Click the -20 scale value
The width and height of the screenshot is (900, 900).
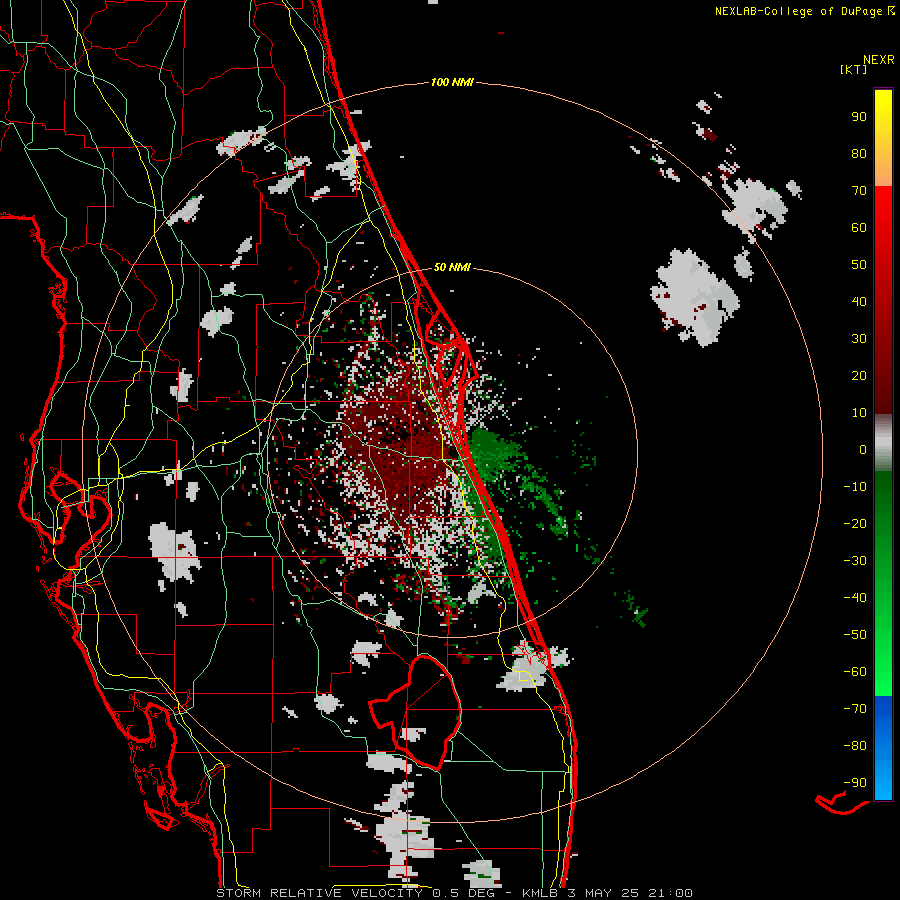coord(855,523)
